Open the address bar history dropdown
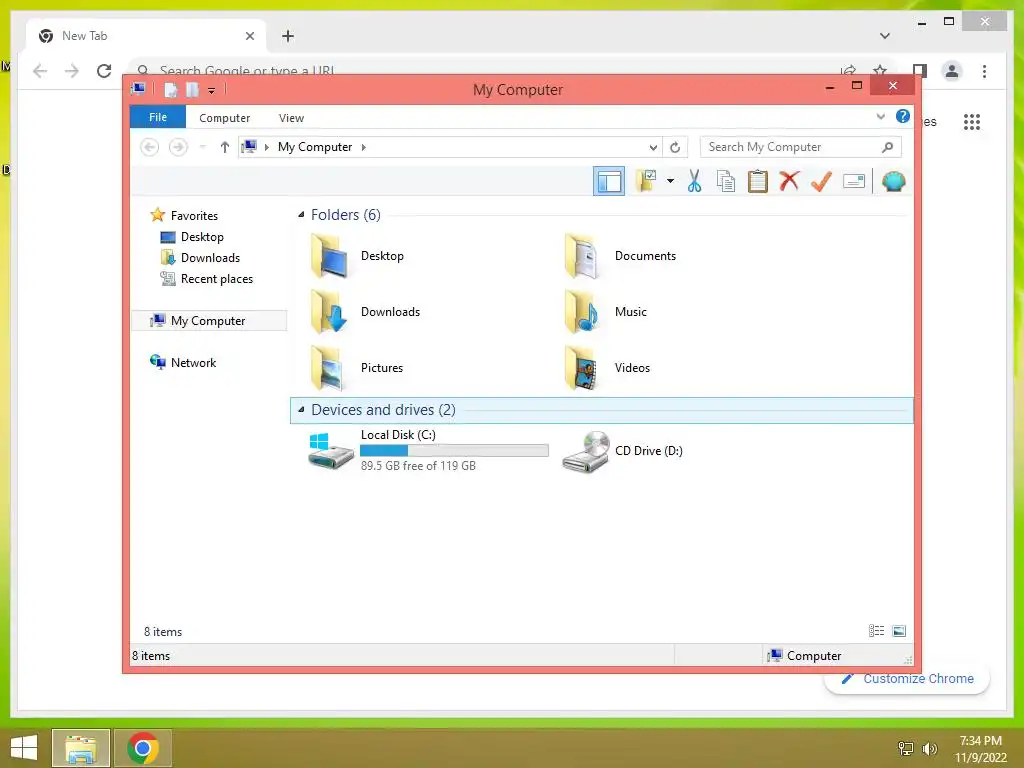The width and height of the screenshot is (1024, 768). 652,147
